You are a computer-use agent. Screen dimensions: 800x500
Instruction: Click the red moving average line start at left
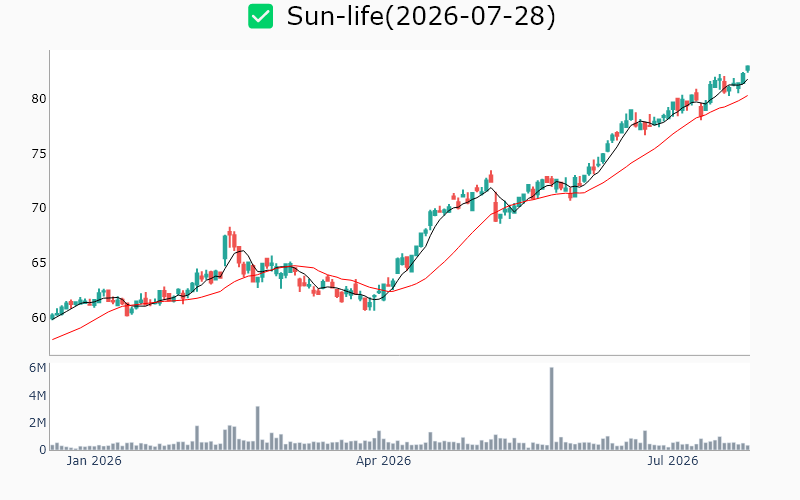coord(53,339)
